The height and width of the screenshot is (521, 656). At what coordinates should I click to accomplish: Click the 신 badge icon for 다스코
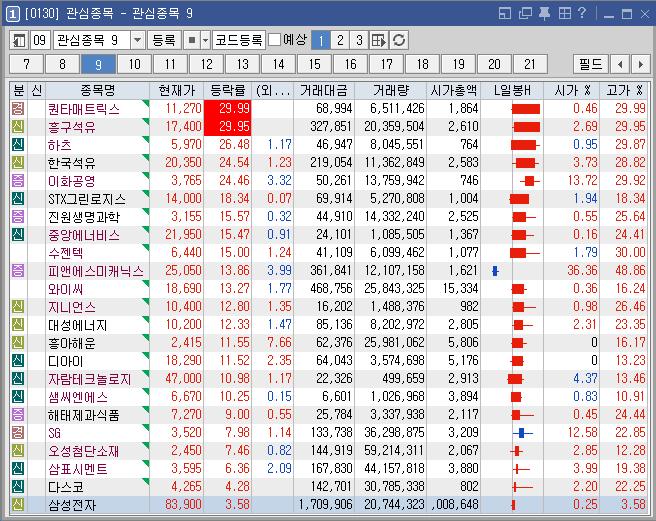pyautogui.click(x=18, y=486)
